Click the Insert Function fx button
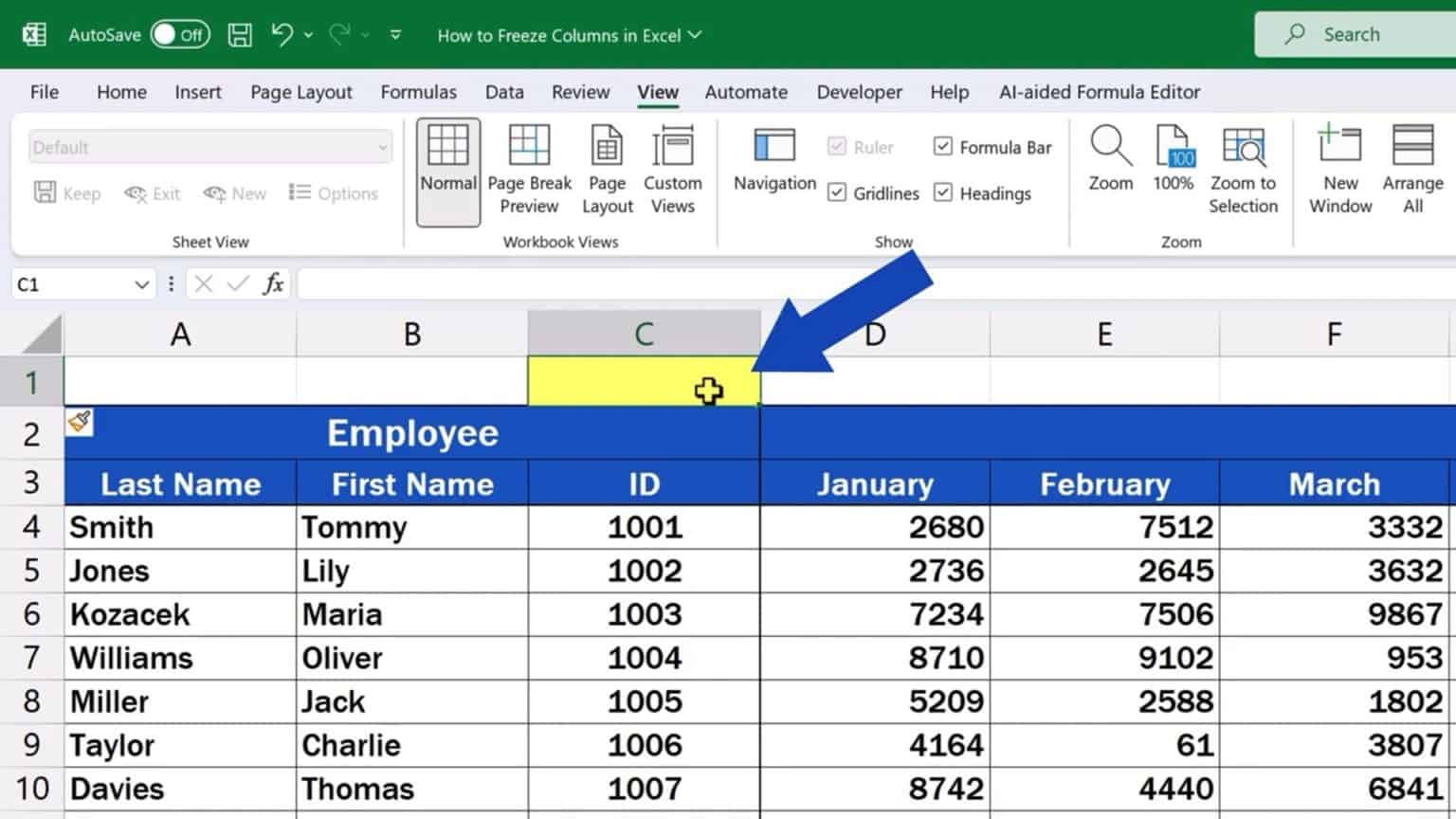This screenshot has width=1456, height=819. pyautogui.click(x=273, y=283)
